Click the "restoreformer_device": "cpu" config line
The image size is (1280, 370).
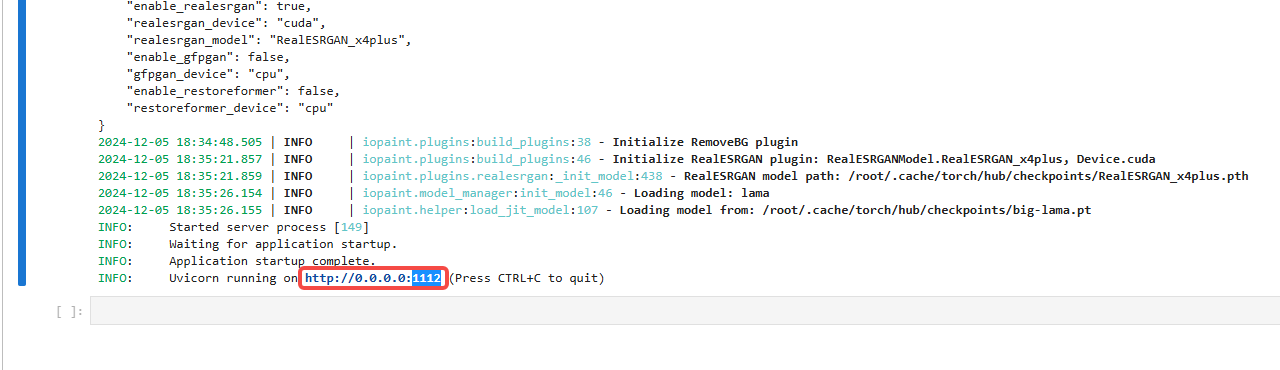point(230,108)
